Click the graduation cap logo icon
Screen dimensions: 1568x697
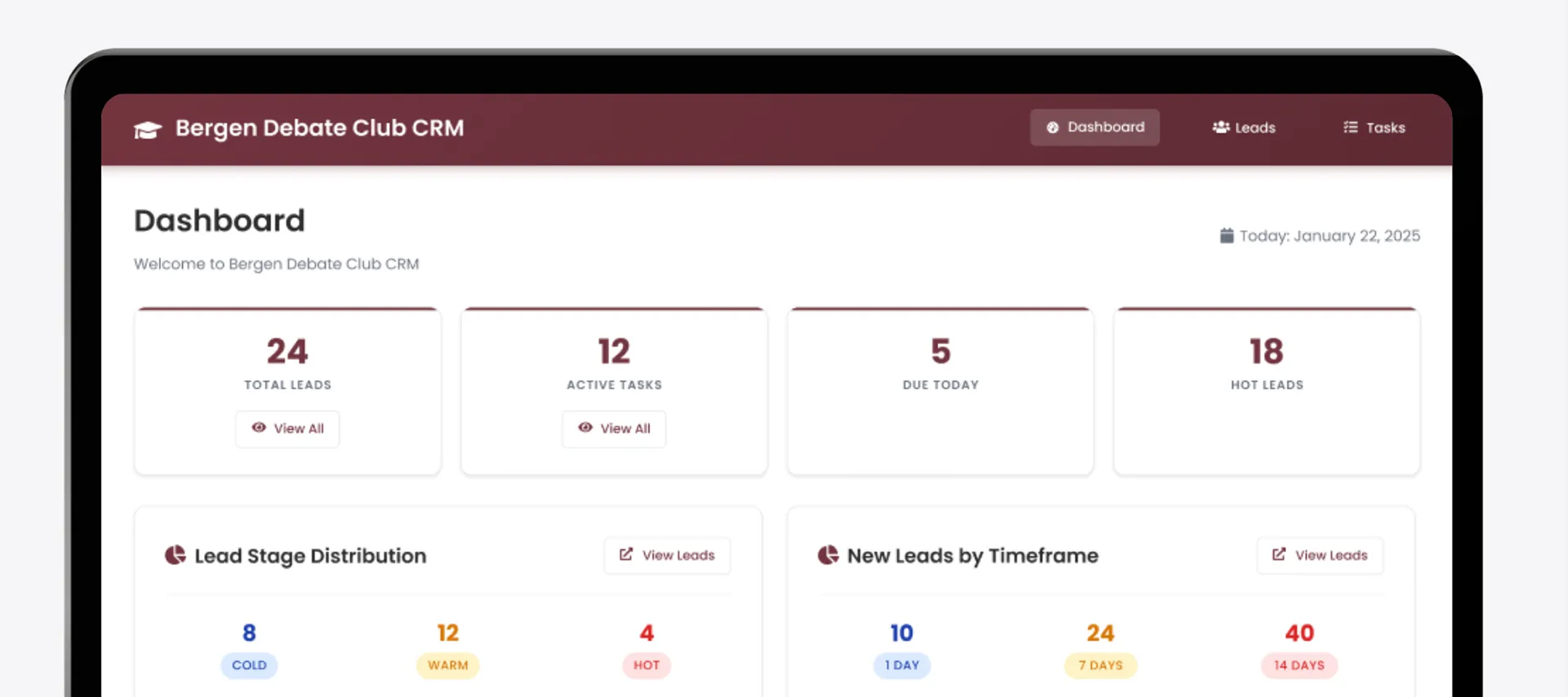(x=148, y=129)
